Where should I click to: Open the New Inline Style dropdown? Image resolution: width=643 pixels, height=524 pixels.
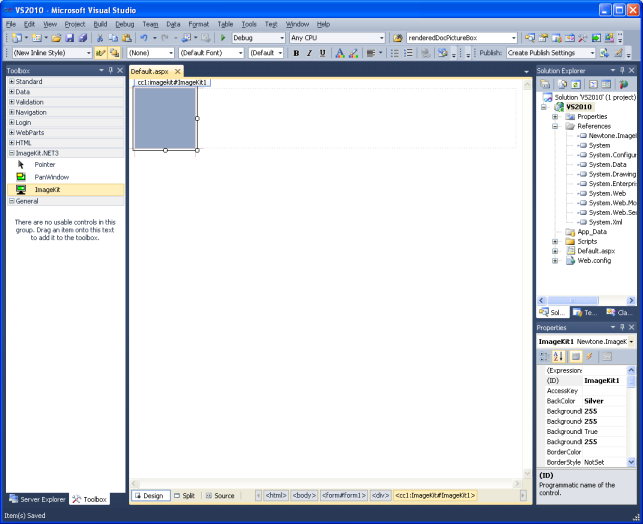pos(88,53)
